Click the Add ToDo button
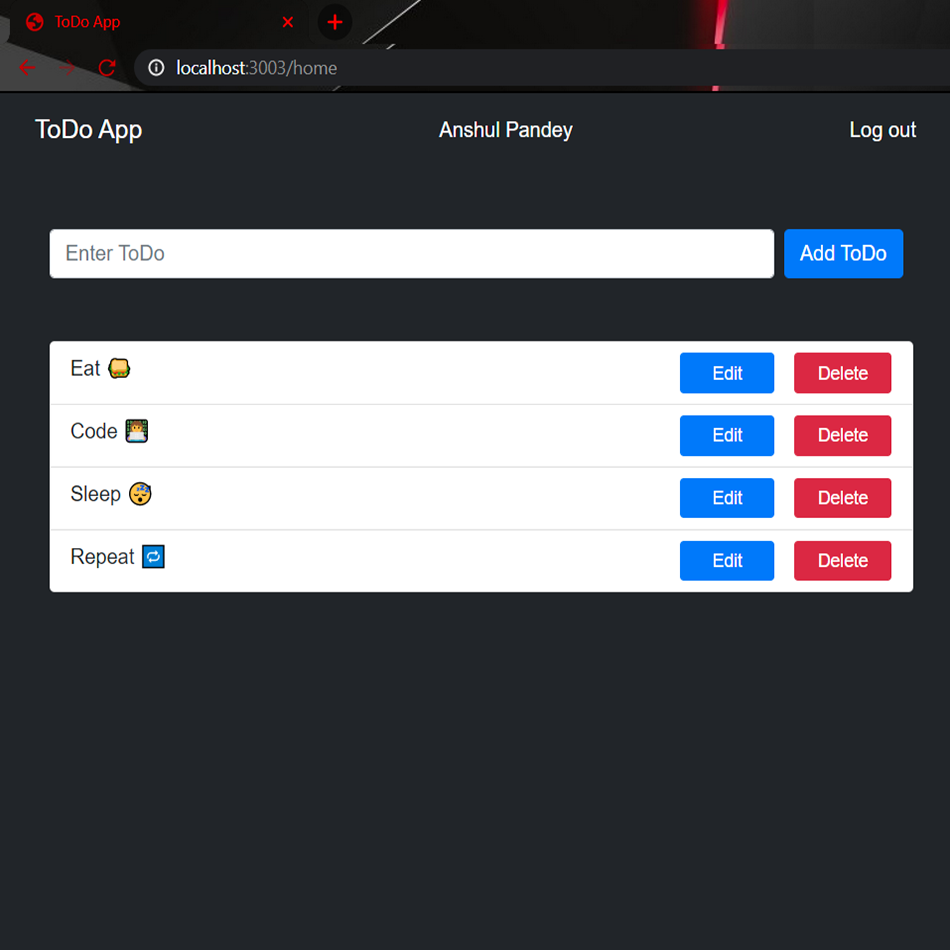The image size is (950, 950). coord(843,253)
